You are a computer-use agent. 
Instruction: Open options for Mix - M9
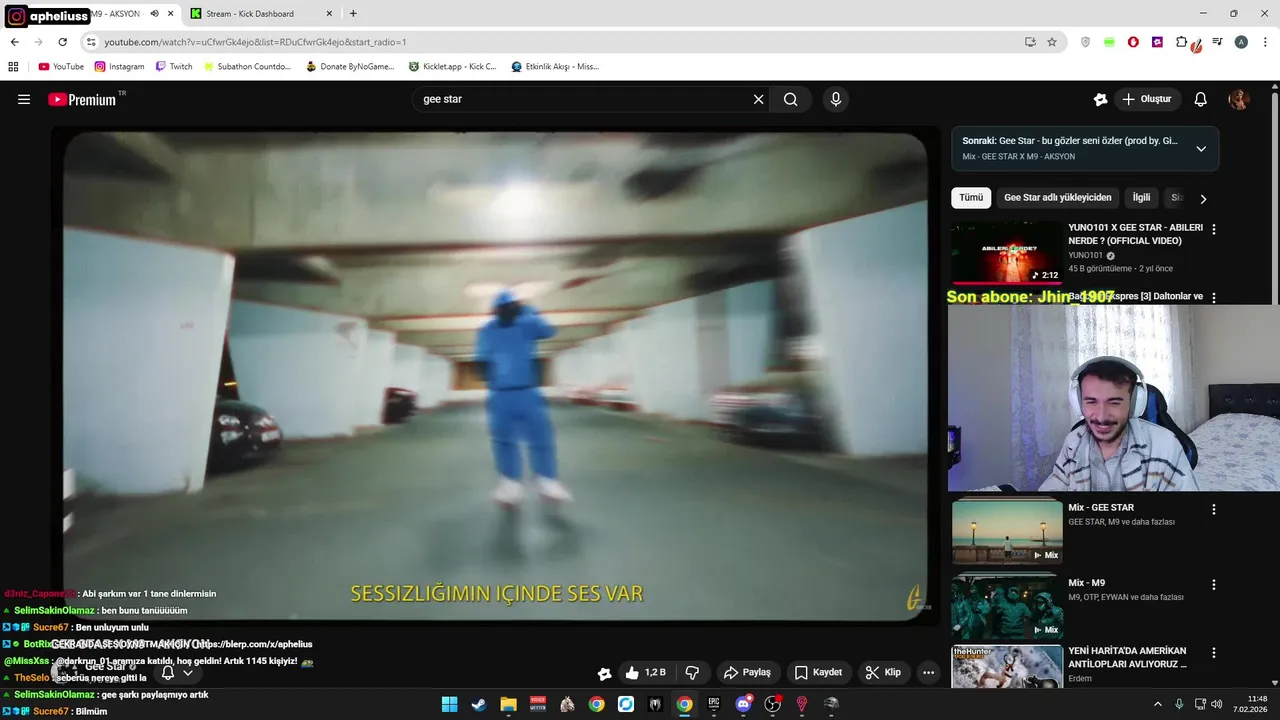point(1214,584)
